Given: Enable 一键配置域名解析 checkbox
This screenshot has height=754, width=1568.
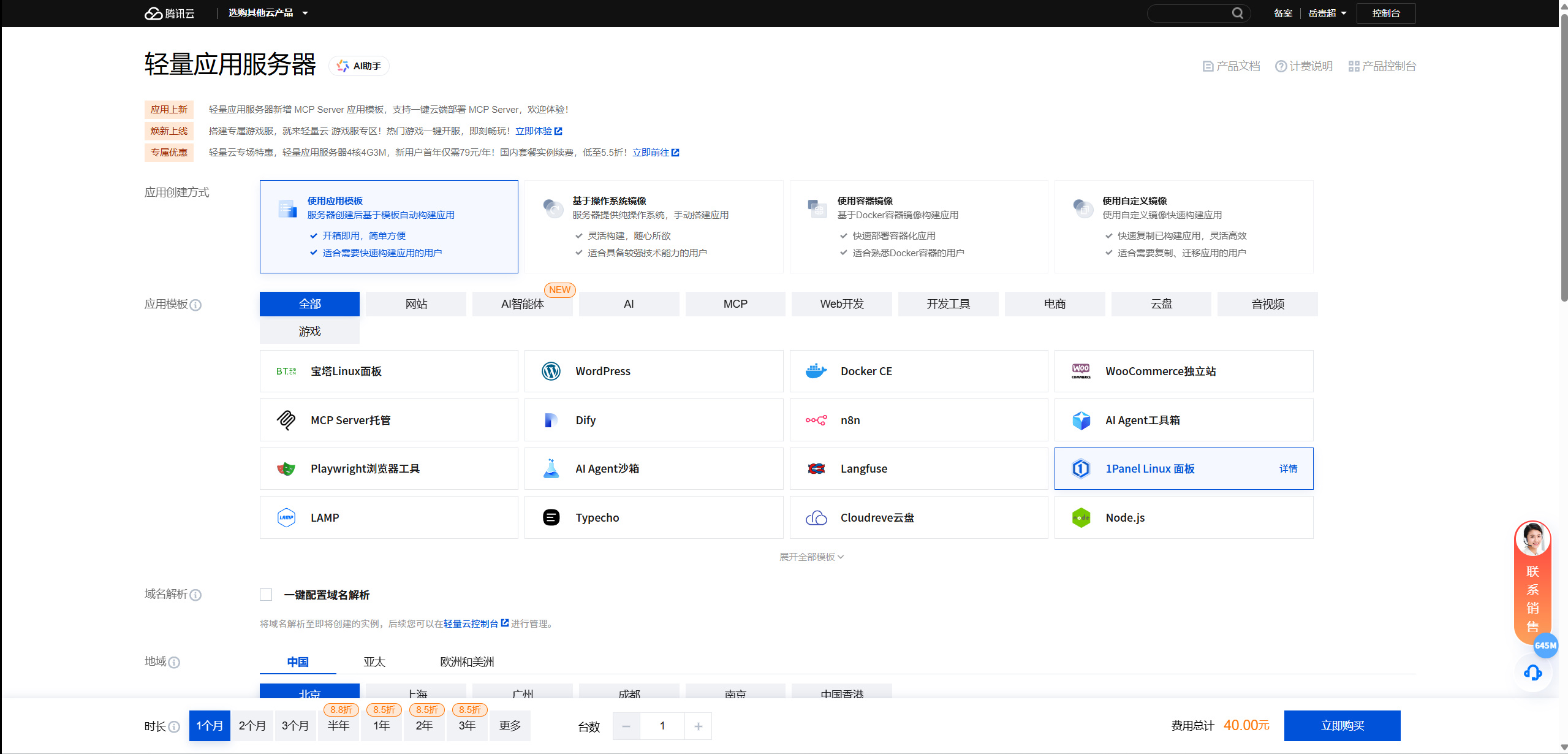Looking at the screenshot, I should pyautogui.click(x=266, y=595).
